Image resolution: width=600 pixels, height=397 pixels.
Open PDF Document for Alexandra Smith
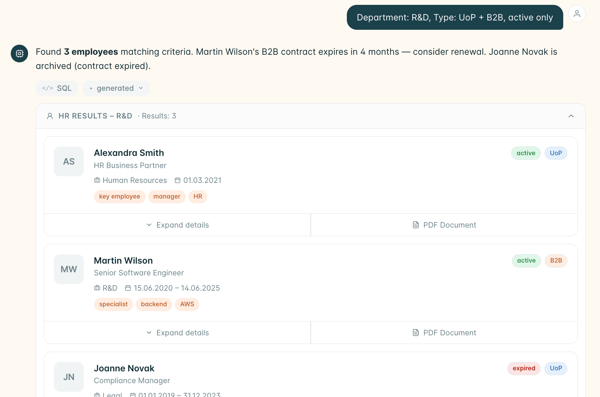pos(444,225)
